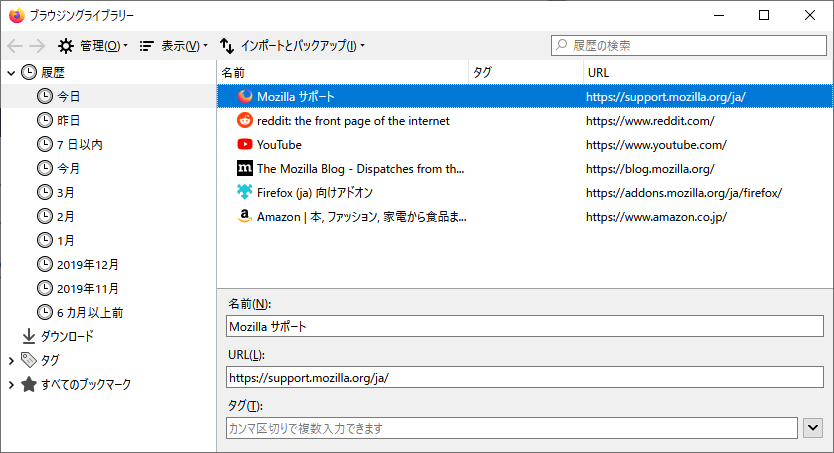Click the clock icon beside 2019年12月
This screenshot has height=453, width=834.
coord(45,264)
